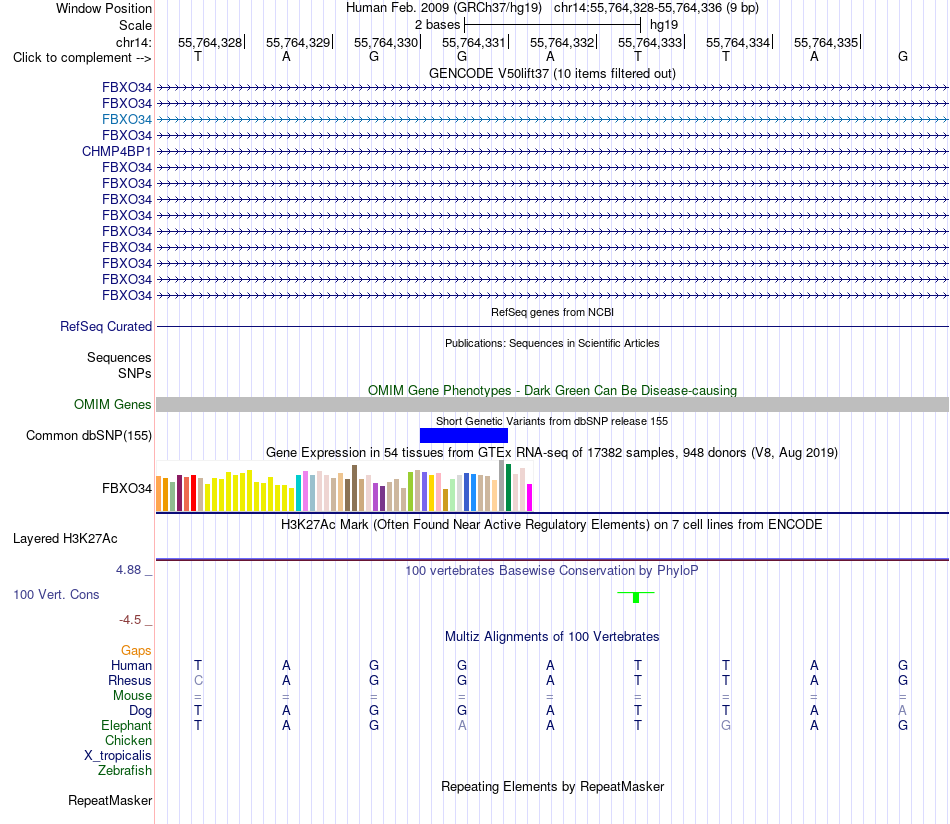
Task: Click the 4.88 PhyloP upper scale value
Action: coord(128,570)
